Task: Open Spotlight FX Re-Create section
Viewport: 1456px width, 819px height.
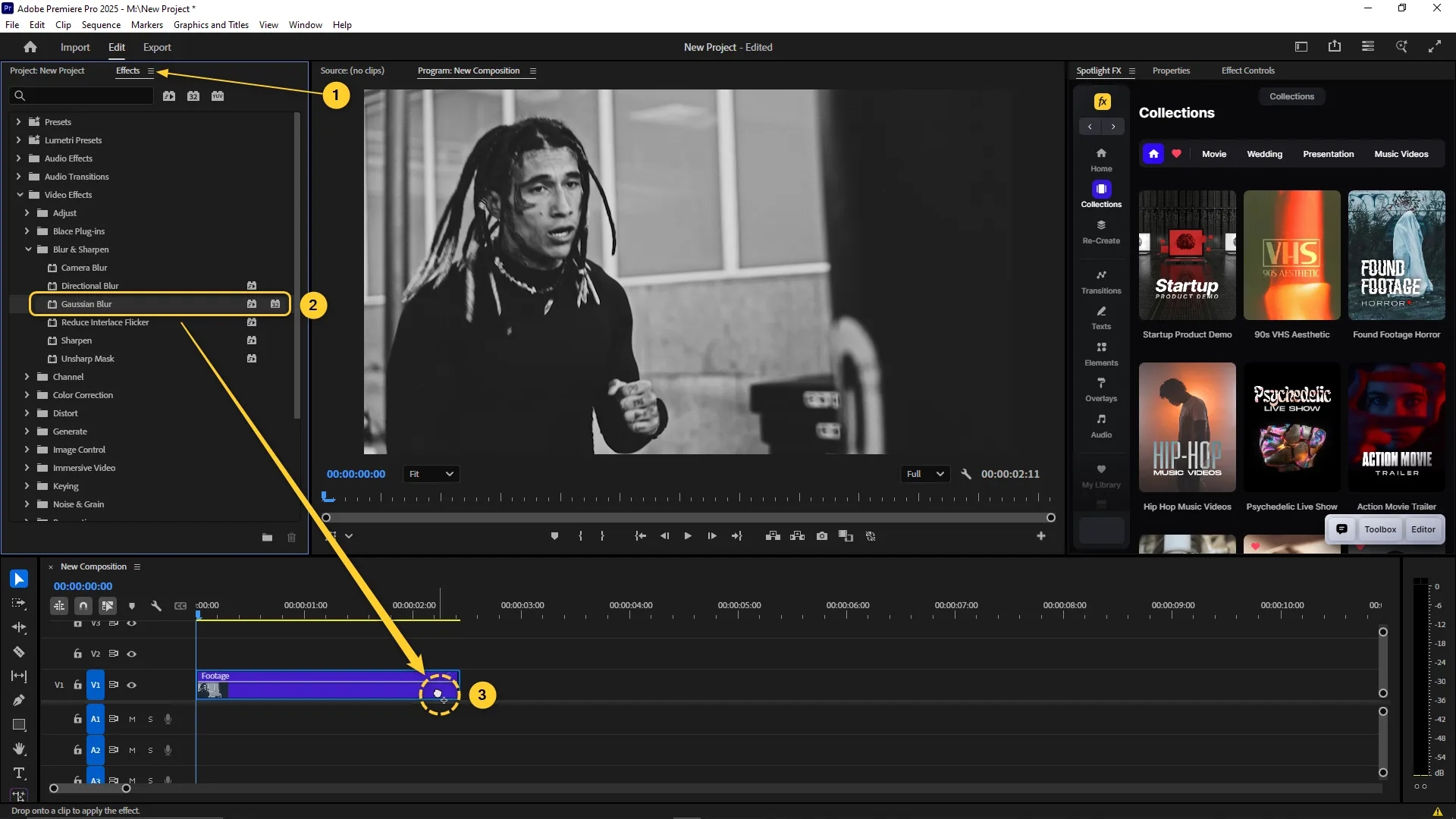Action: 1101,232
